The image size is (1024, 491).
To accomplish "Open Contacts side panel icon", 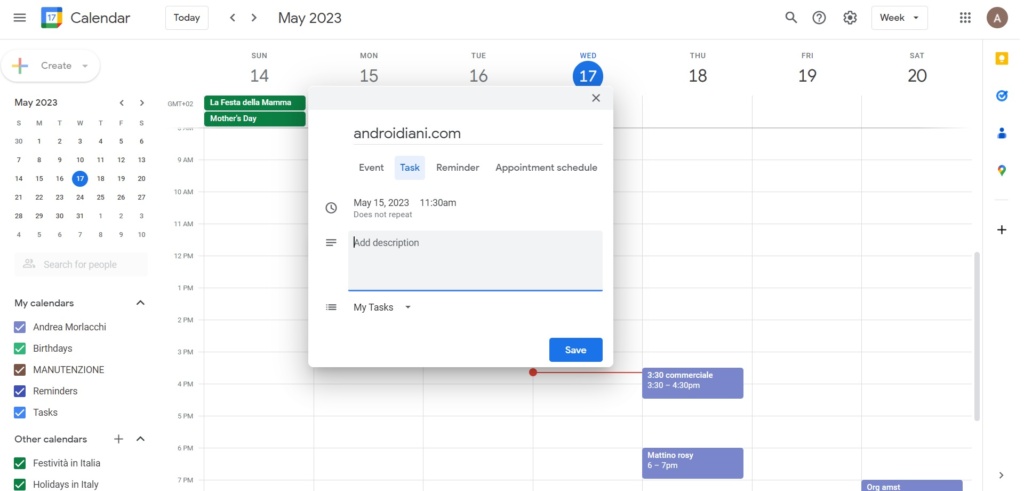I will pyautogui.click(x=1002, y=133).
